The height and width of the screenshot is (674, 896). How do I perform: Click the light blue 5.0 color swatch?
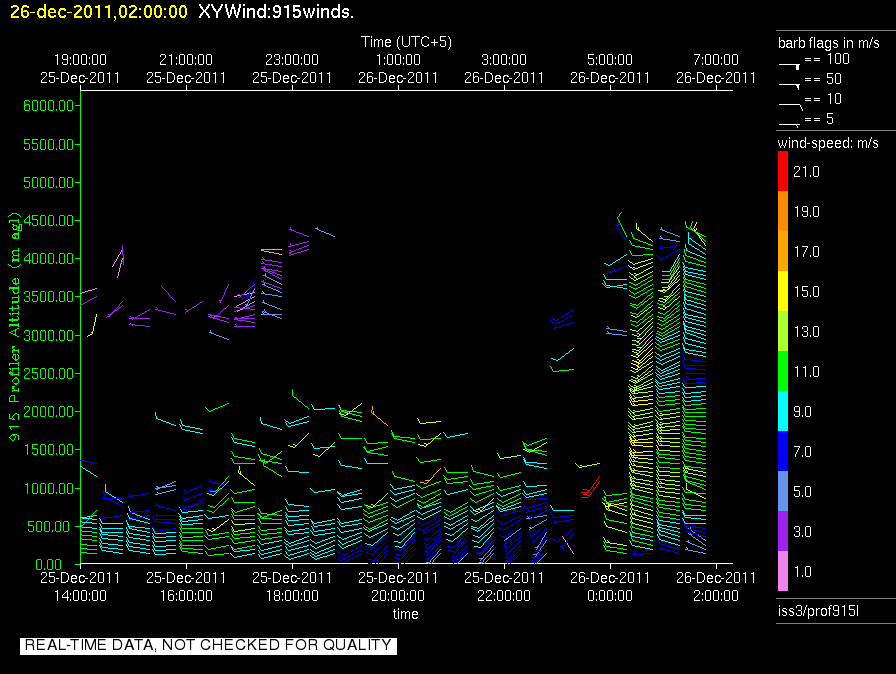[783, 491]
